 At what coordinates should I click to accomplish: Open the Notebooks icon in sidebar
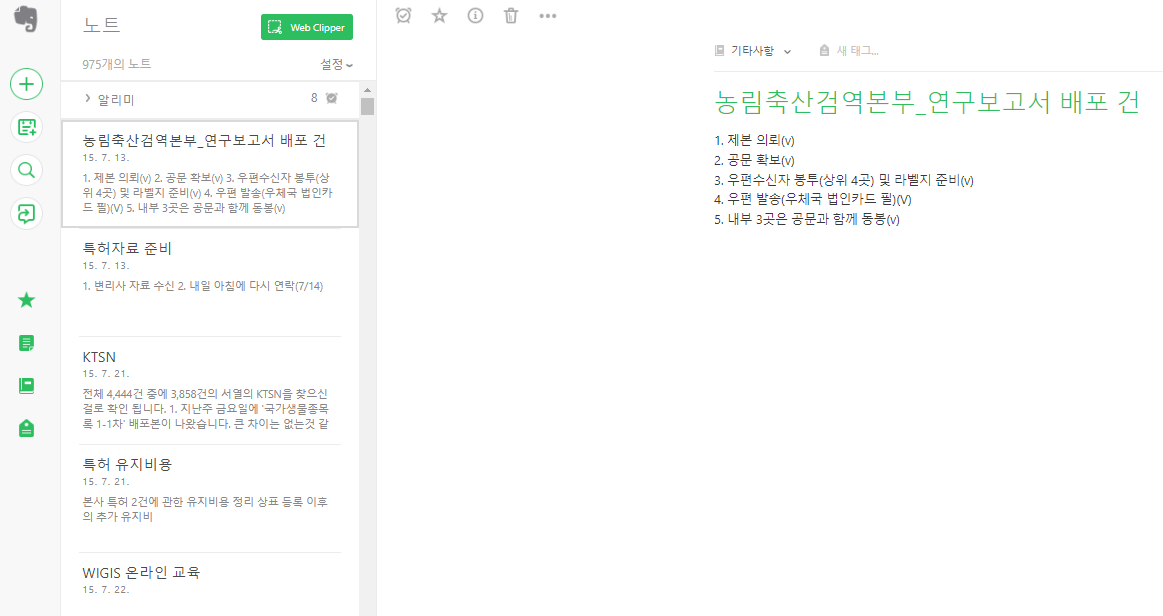pyautogui.click(x=26, y=384)
